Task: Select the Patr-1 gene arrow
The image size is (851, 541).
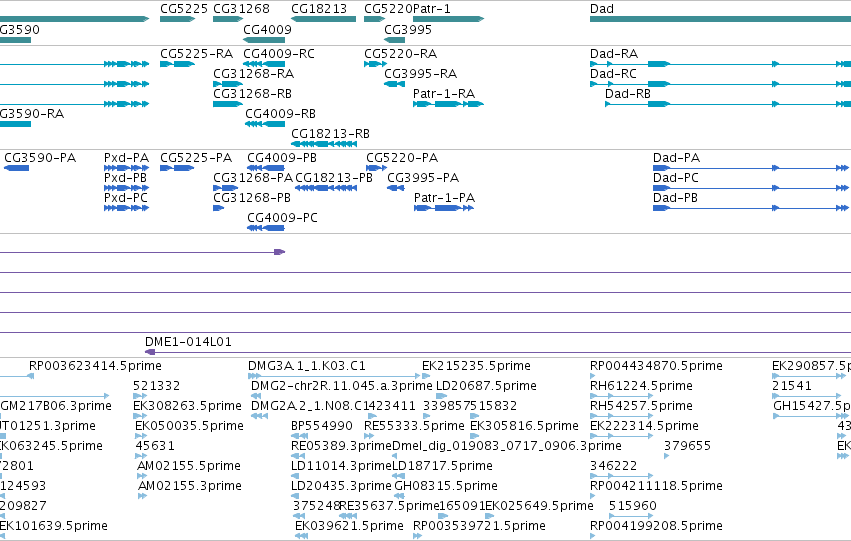Action: click(x=448, y=19)
